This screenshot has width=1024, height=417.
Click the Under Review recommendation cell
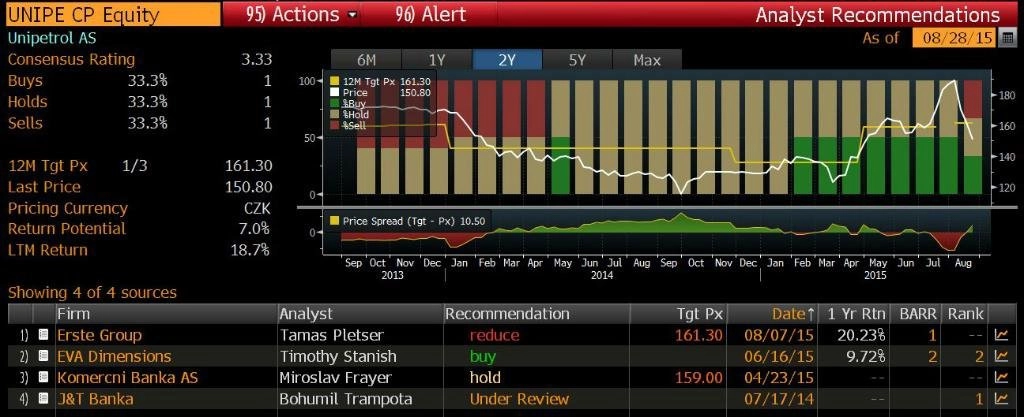[519, 399]
